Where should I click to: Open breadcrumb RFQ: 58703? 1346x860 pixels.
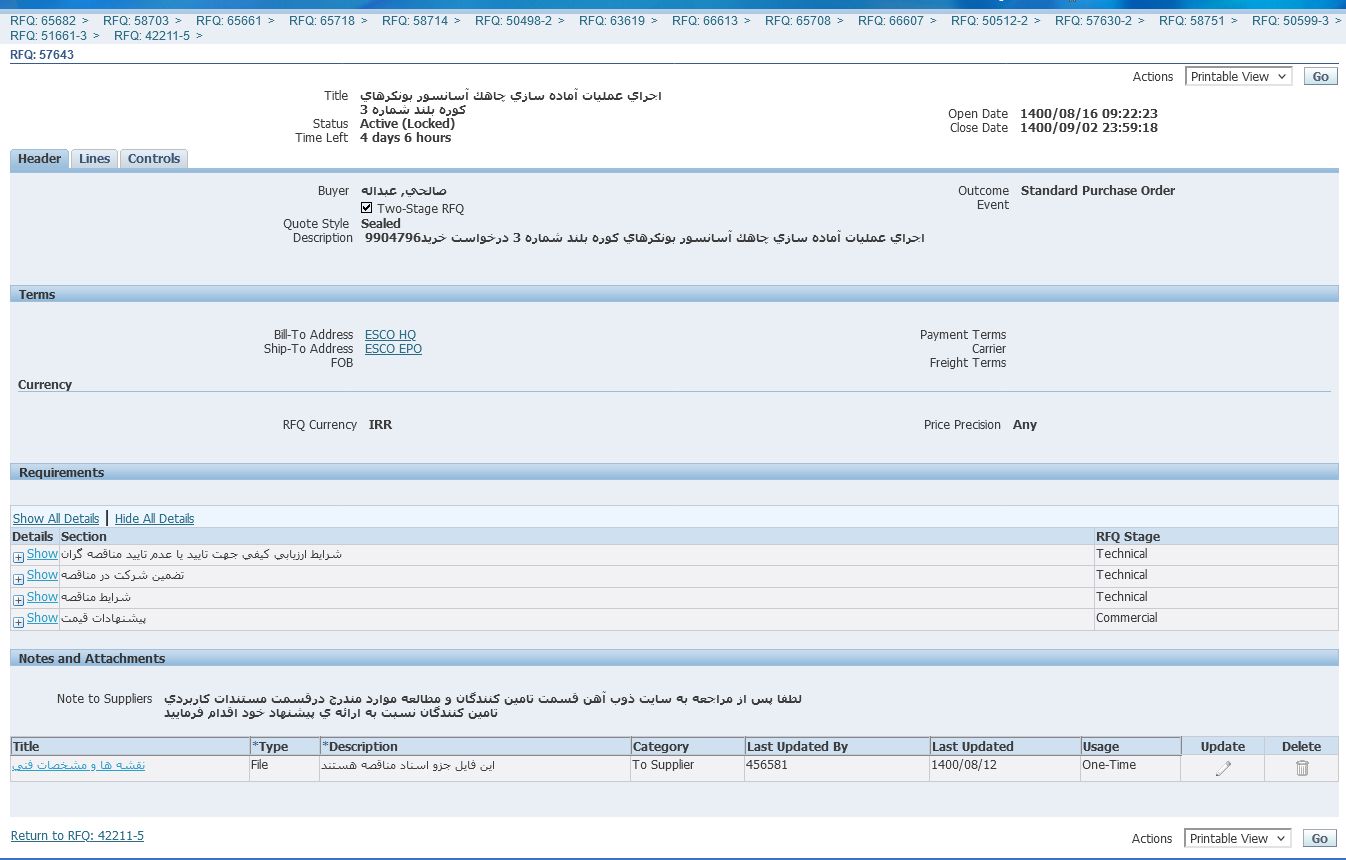136,21
